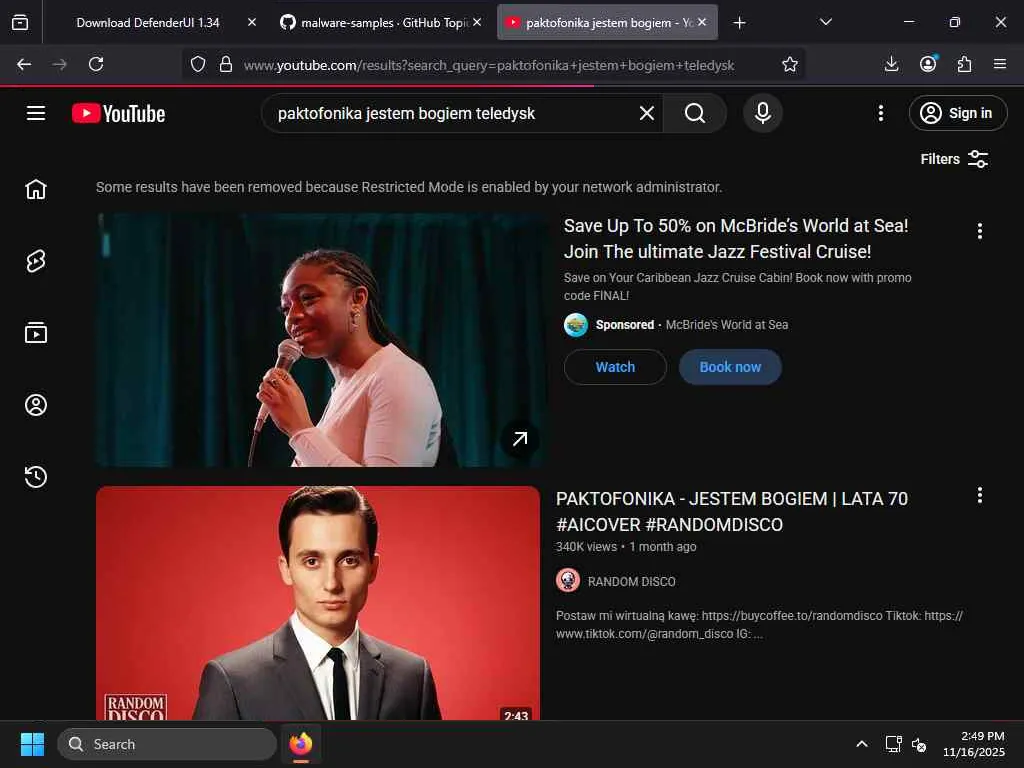Close the YouTube search tab
The height and width of the screenshot is (768, 1024).
[702, 22]
